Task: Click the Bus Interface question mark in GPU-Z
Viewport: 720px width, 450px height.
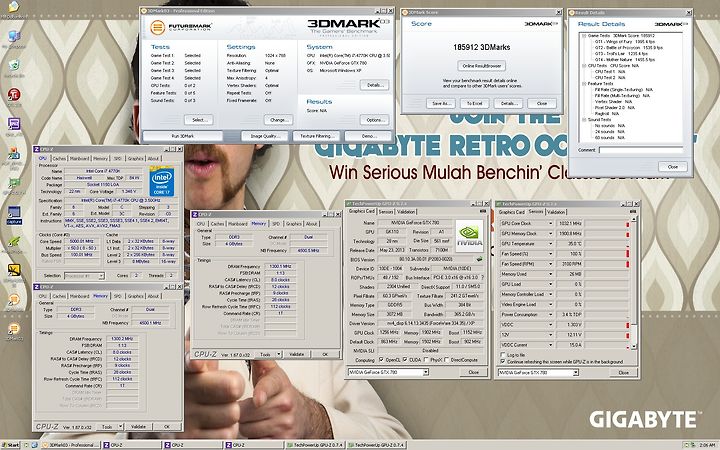Action: click(x=482, y=277)
